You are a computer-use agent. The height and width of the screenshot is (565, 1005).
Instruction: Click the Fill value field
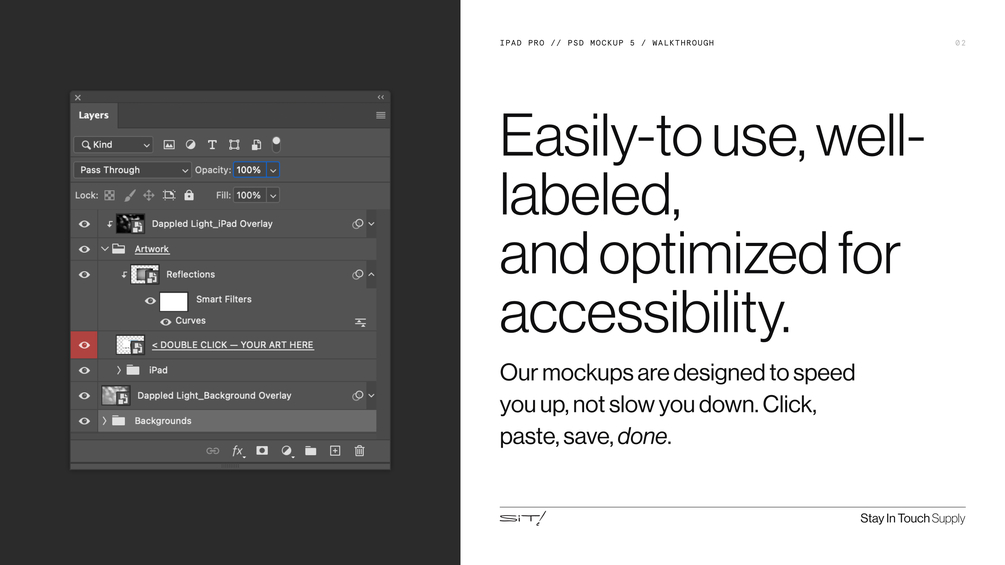pyautogui.click(x=249, y=195)
